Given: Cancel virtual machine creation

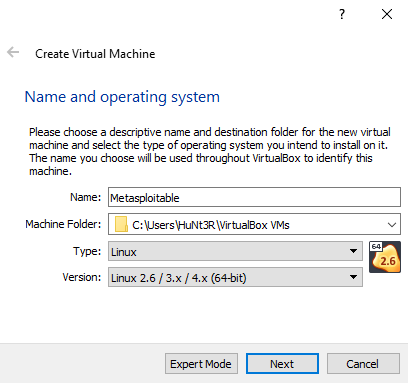Looking at the screenshot, I should coord(363,364).
